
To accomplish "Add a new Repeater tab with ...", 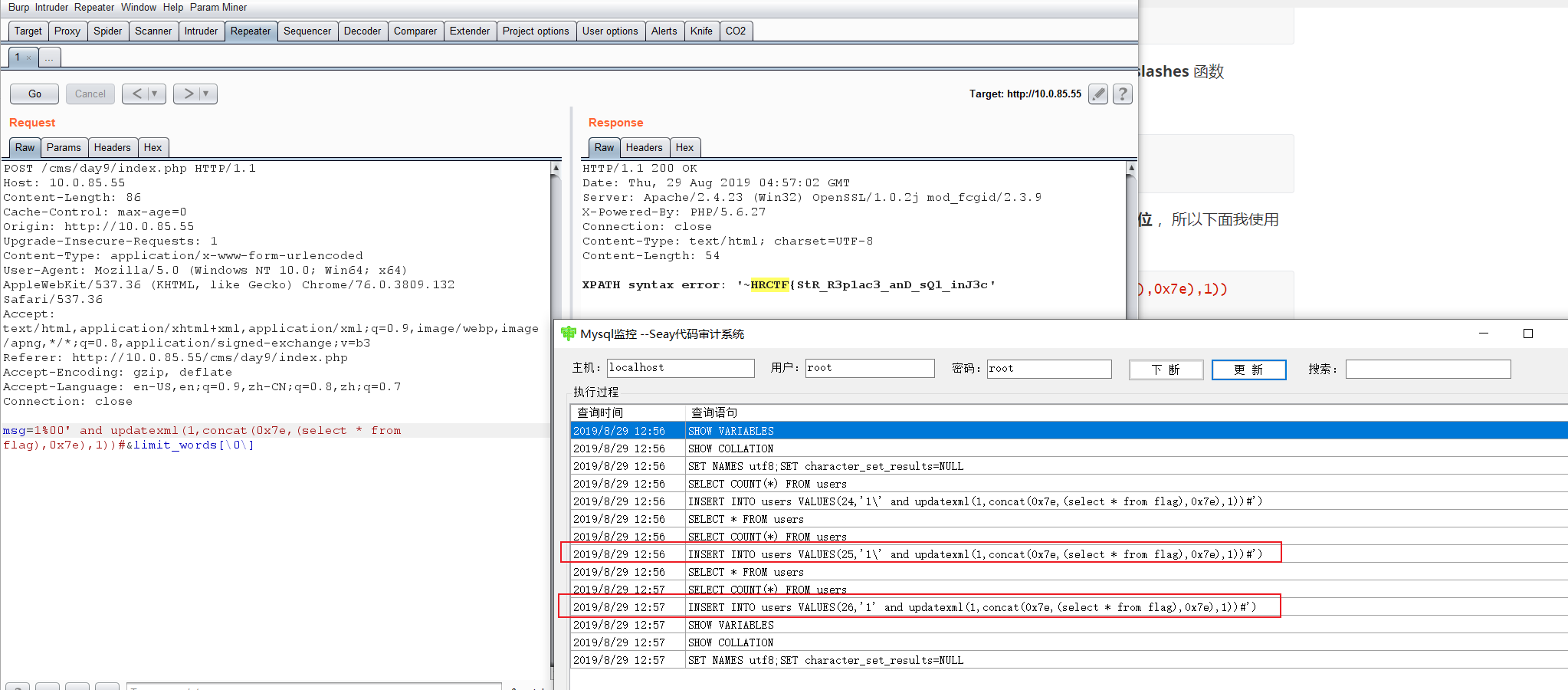I will pyautogui.click(x=49, y=58).
